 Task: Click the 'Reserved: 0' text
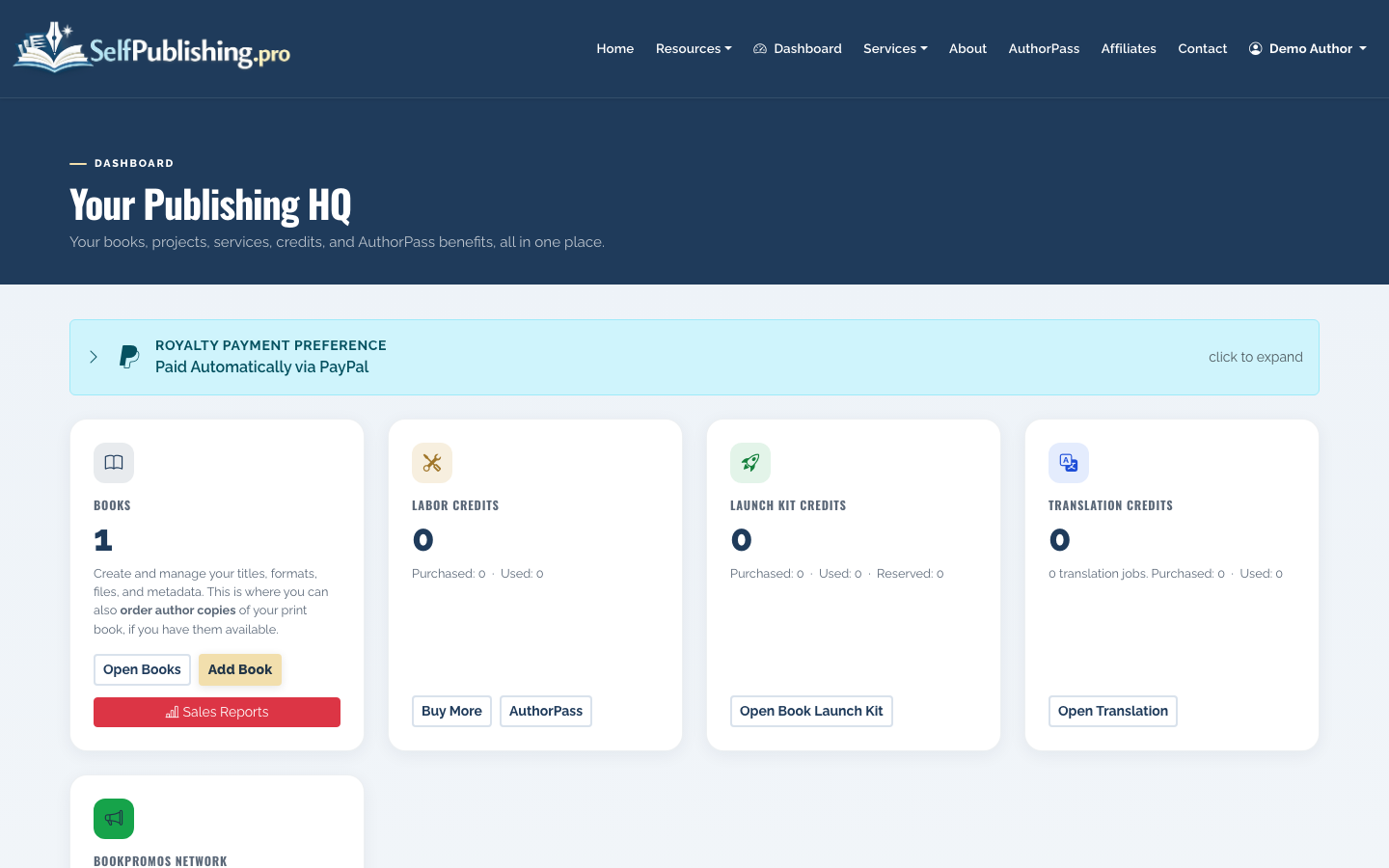[911, 574]
